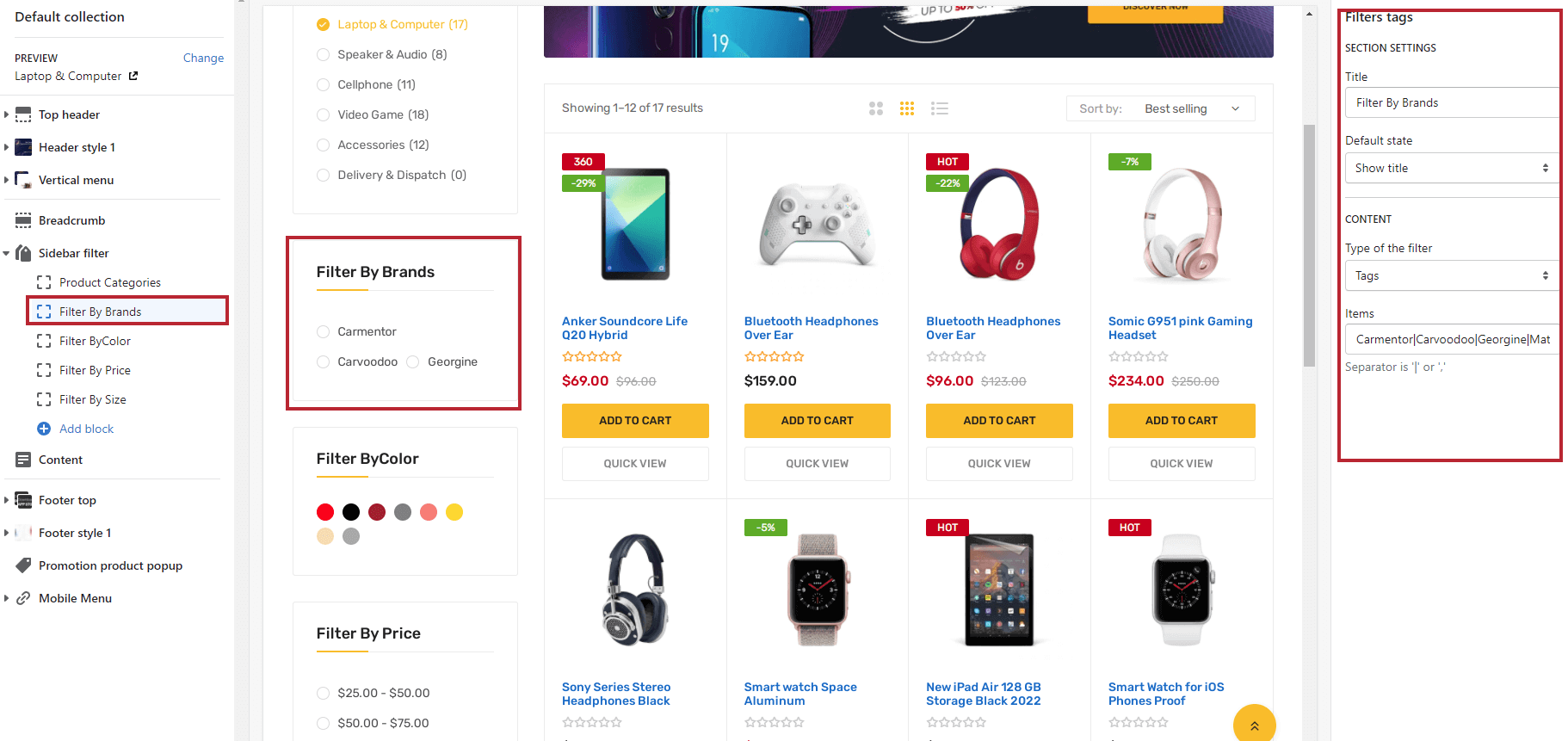Switch products to list view layout
This screenshot has height=741, width=1568.
[940, 108]
